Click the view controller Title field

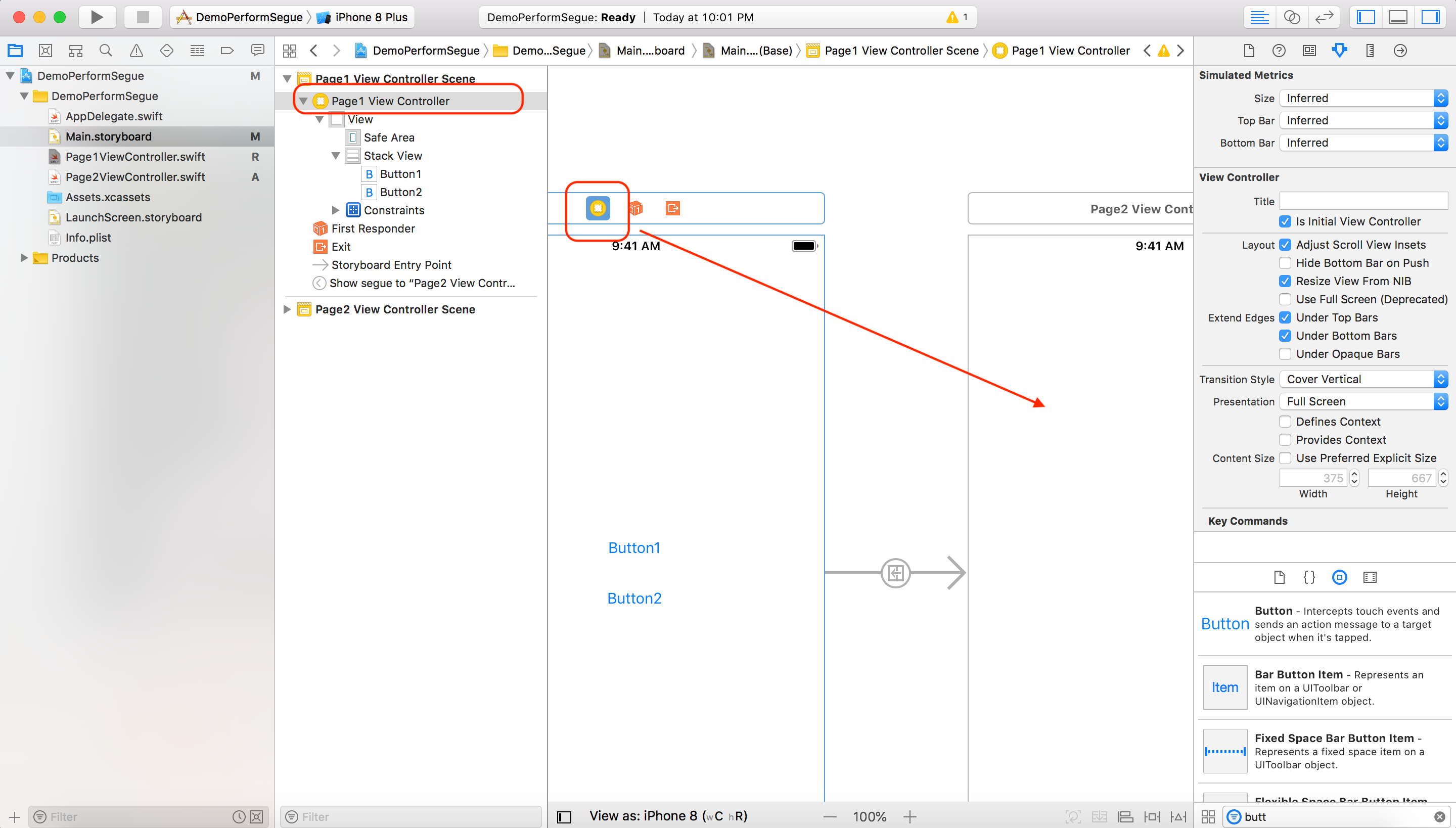coord(1363,201)
